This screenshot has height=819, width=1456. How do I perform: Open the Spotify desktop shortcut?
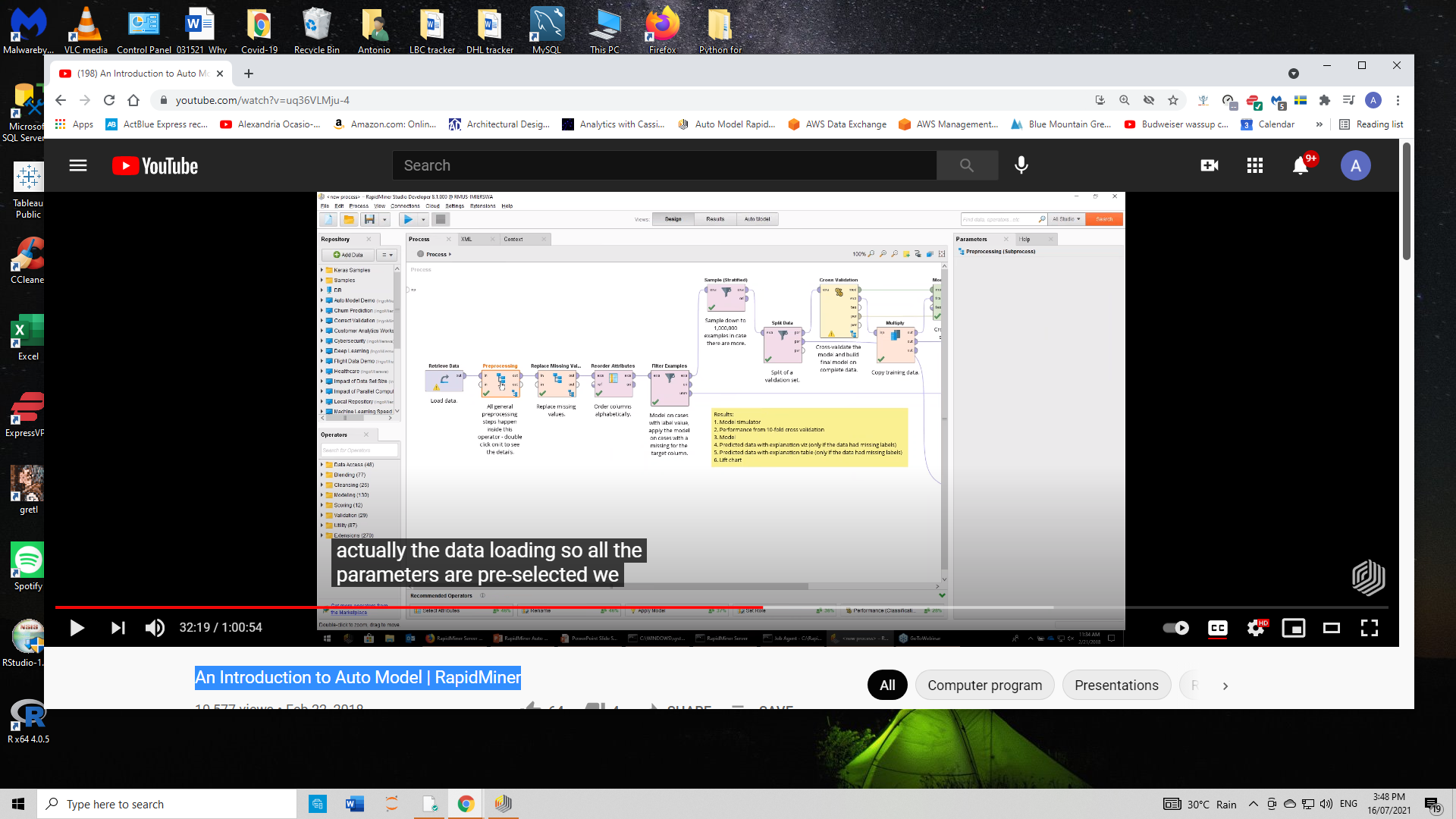[x=28, y=566]
